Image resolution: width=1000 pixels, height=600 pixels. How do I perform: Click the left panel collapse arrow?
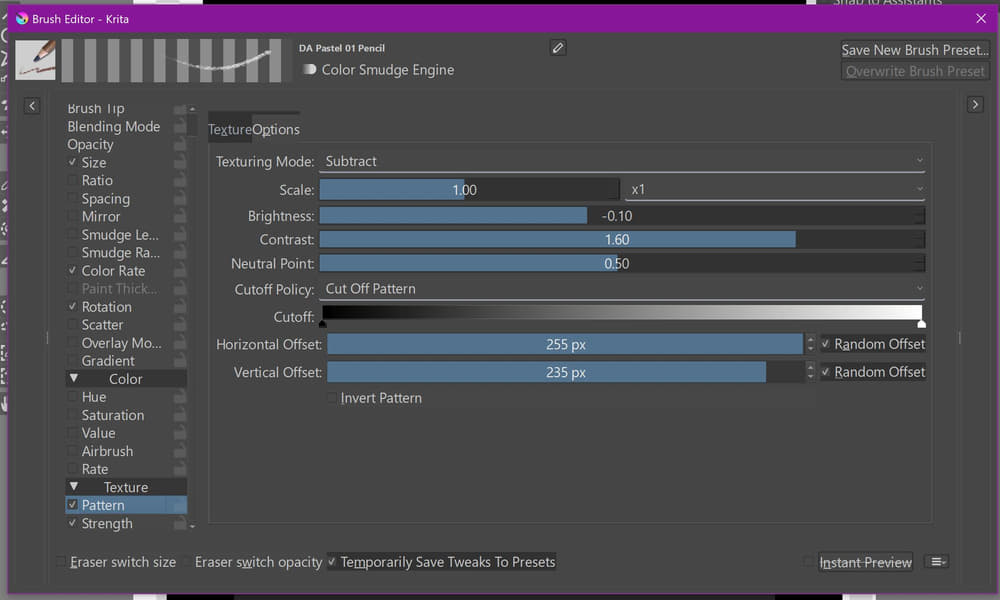(x=32, y=105)
